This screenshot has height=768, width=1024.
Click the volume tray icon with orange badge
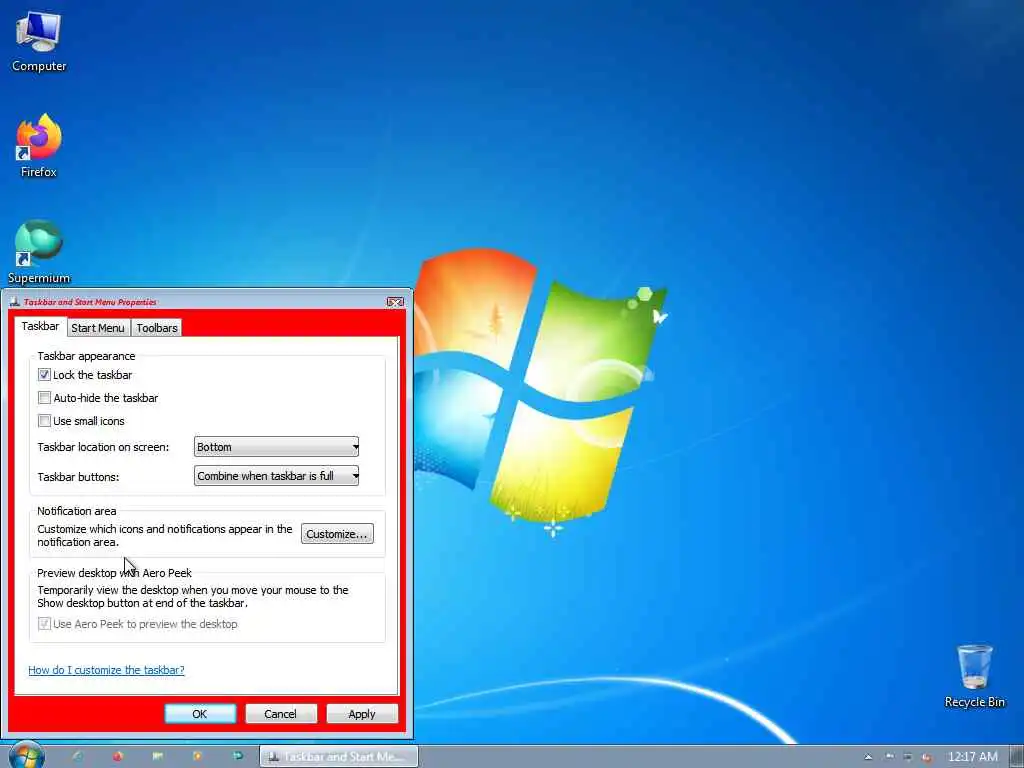pos(926,757)
